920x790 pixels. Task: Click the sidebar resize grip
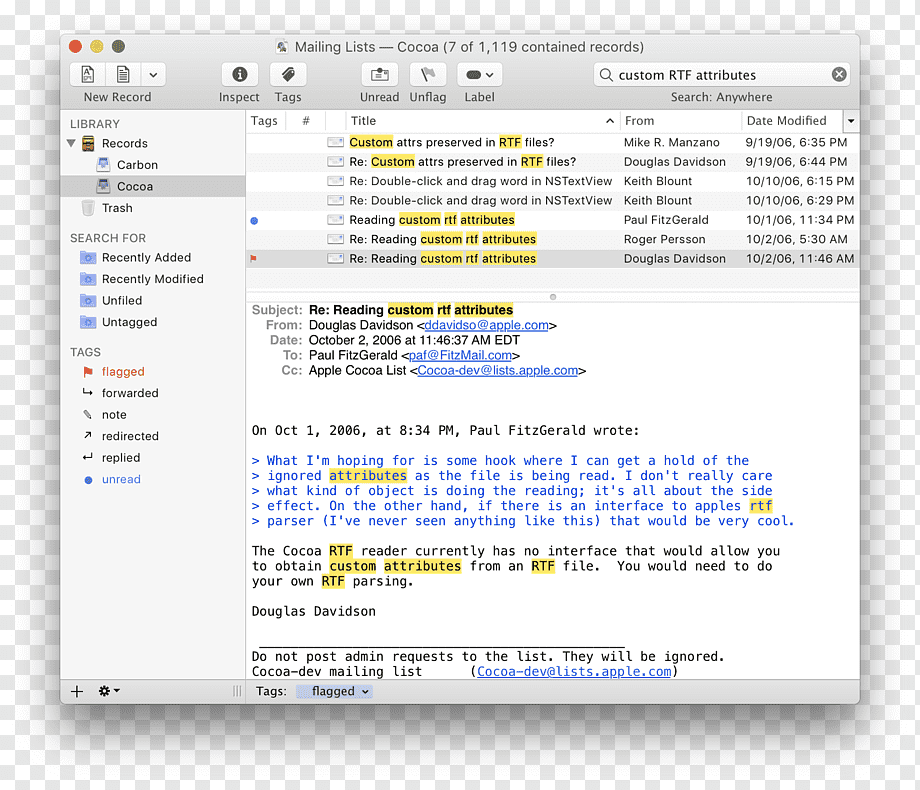[x=237, y=691]
